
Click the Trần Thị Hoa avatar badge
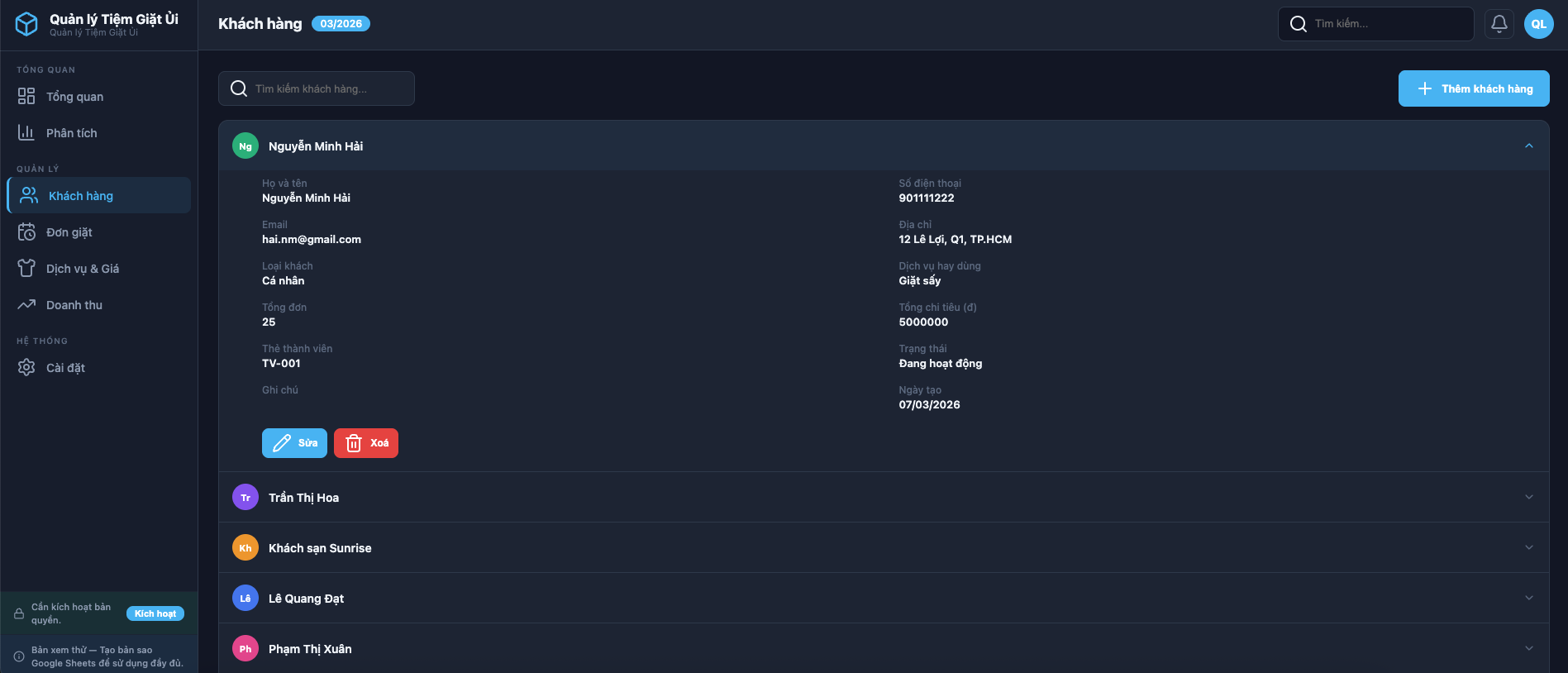coord(245,498)
